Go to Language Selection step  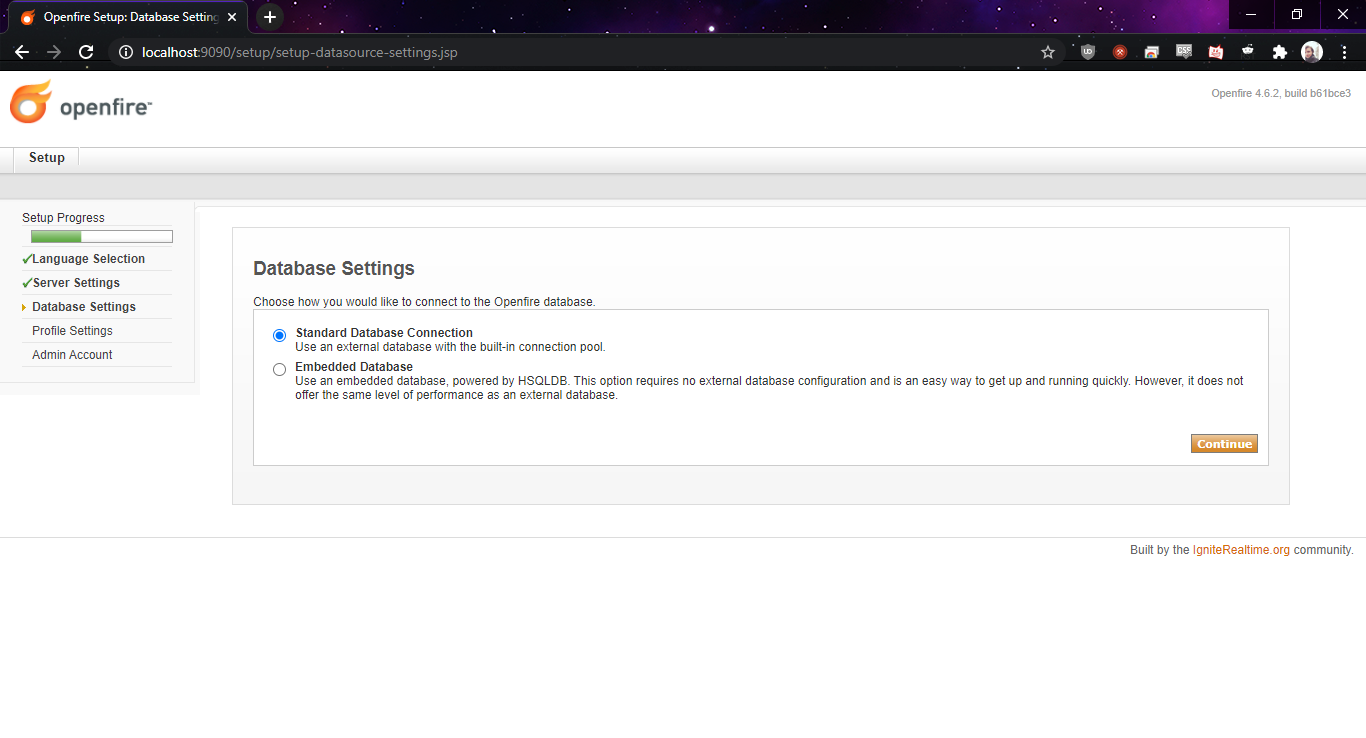[88, 259]
